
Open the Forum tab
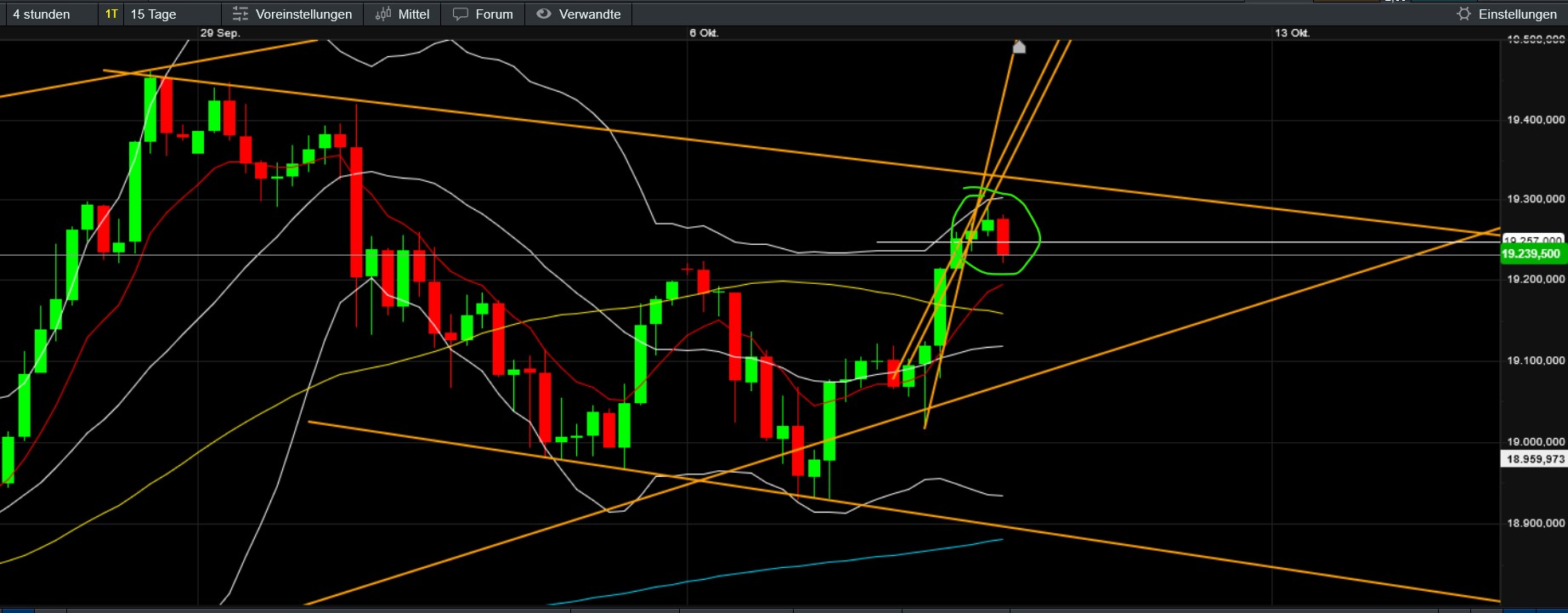(x=483, y=14)
